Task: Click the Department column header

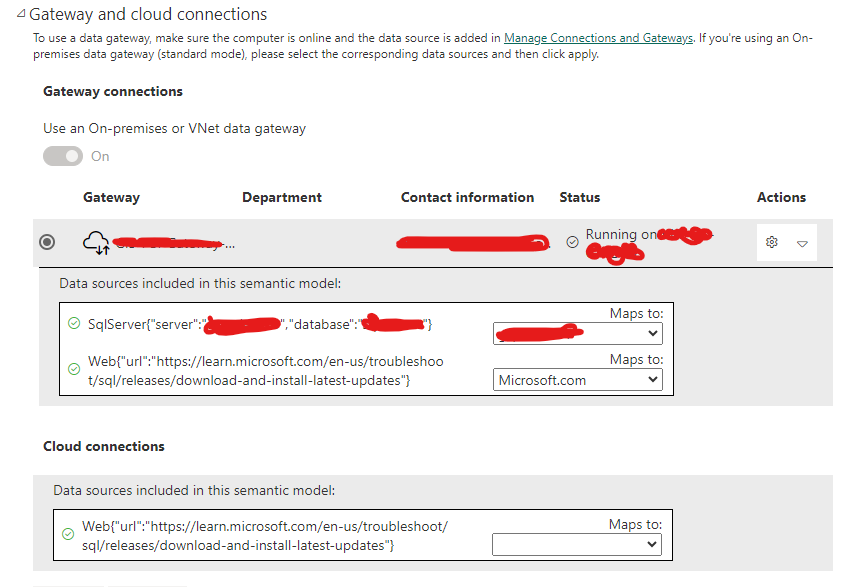Action: pos(282,197)
